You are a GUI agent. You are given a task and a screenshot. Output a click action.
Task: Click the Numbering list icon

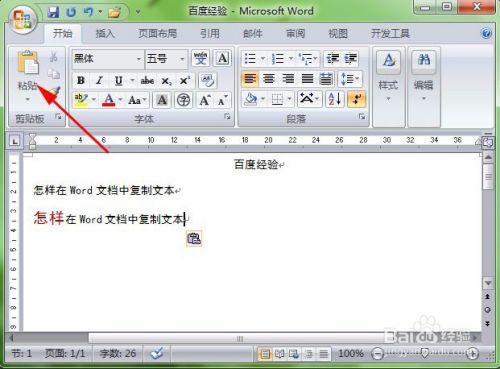tap(277, 59)
